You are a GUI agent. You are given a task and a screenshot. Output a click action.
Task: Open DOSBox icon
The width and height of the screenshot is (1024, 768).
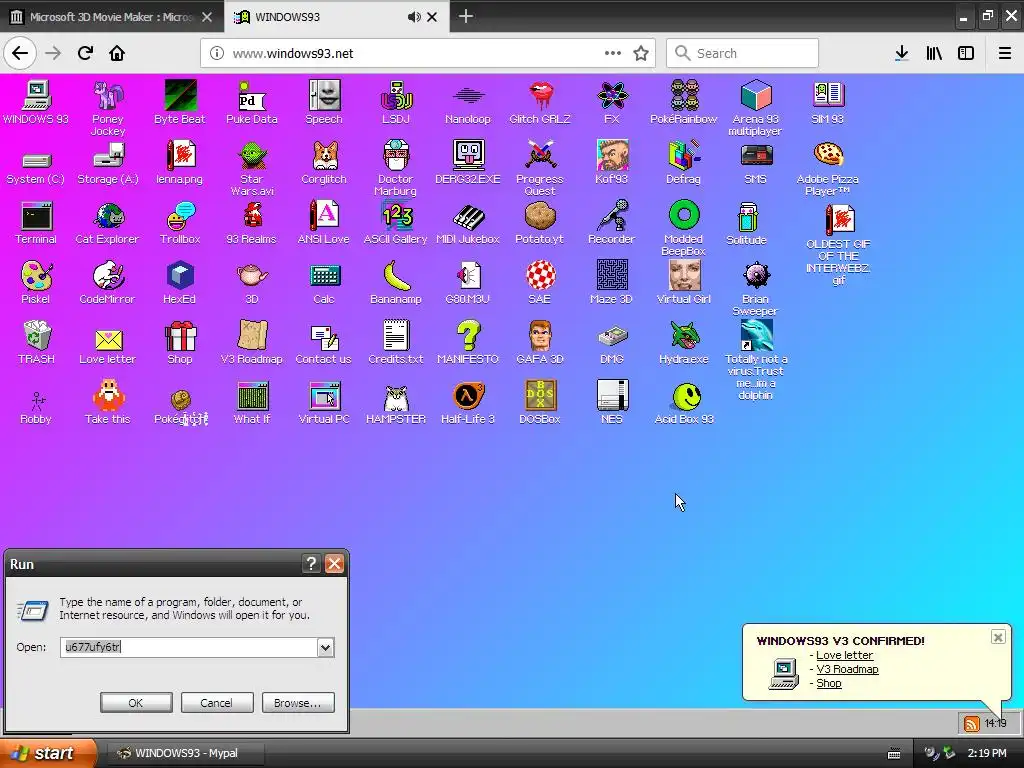pyautogui.click(x=540, y=396)
